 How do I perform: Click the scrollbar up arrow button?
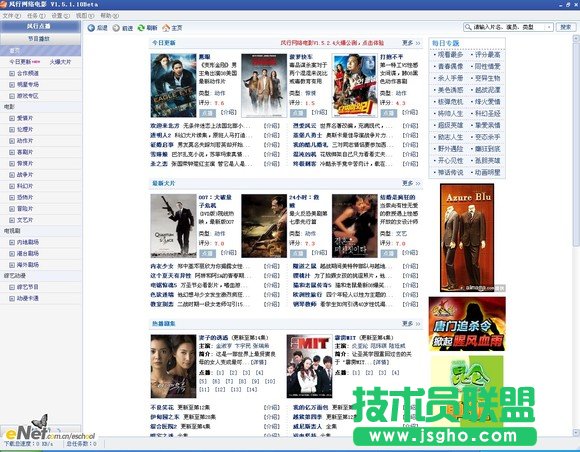pyautogui.click(x=576, y=38)
